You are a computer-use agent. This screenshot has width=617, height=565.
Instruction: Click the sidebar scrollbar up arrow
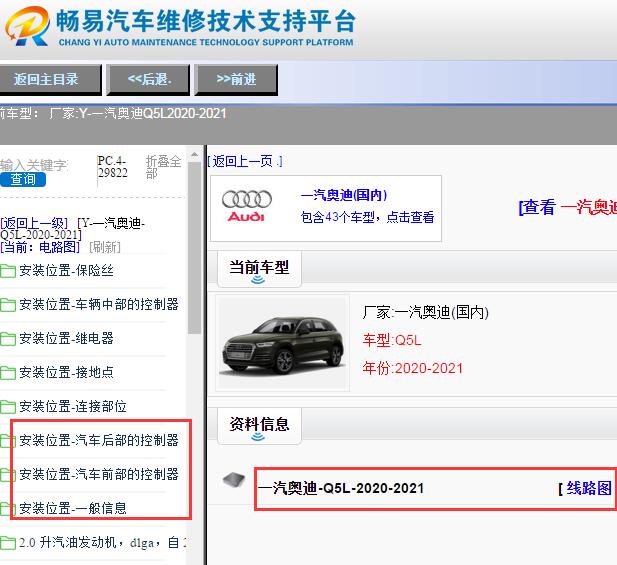(x=194, y=155)
